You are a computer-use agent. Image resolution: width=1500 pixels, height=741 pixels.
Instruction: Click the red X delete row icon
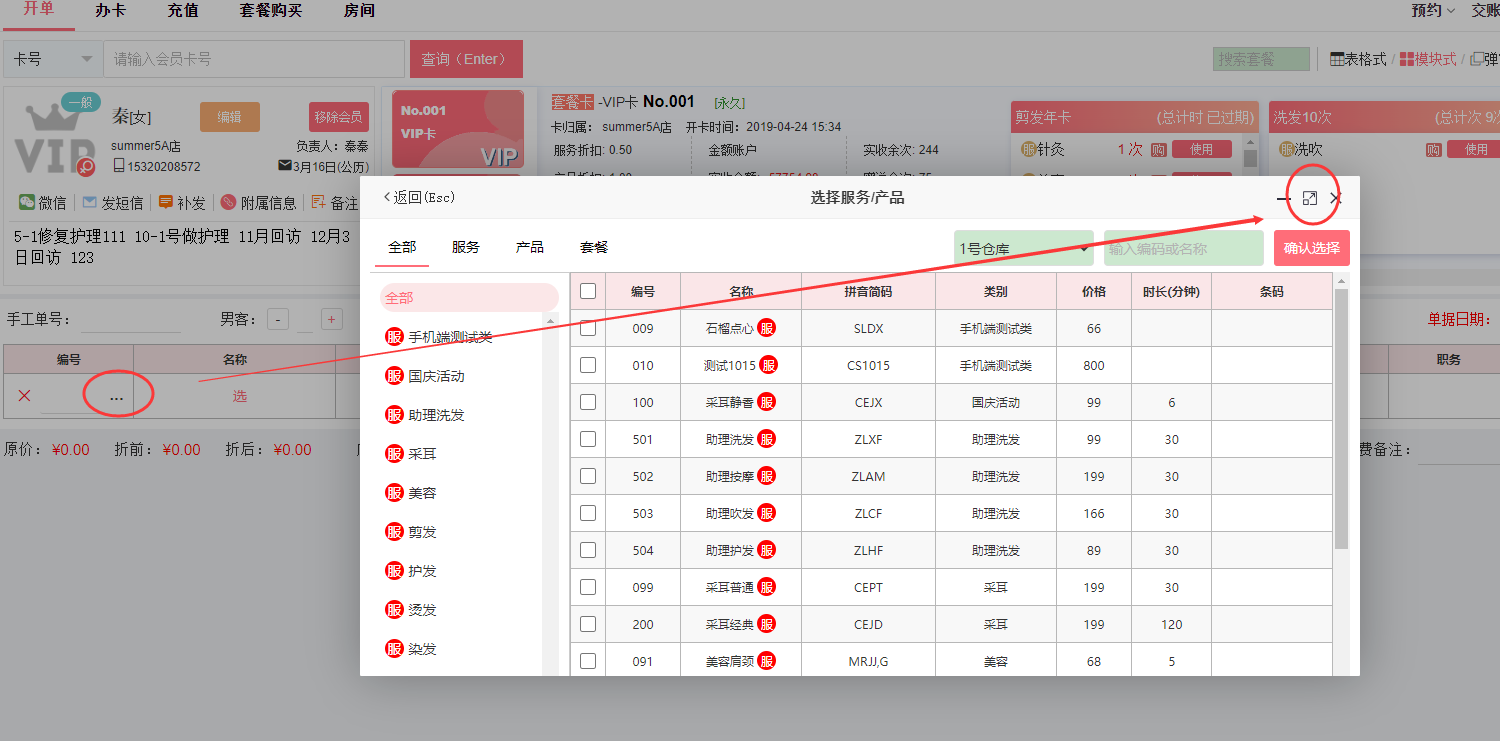24,396
